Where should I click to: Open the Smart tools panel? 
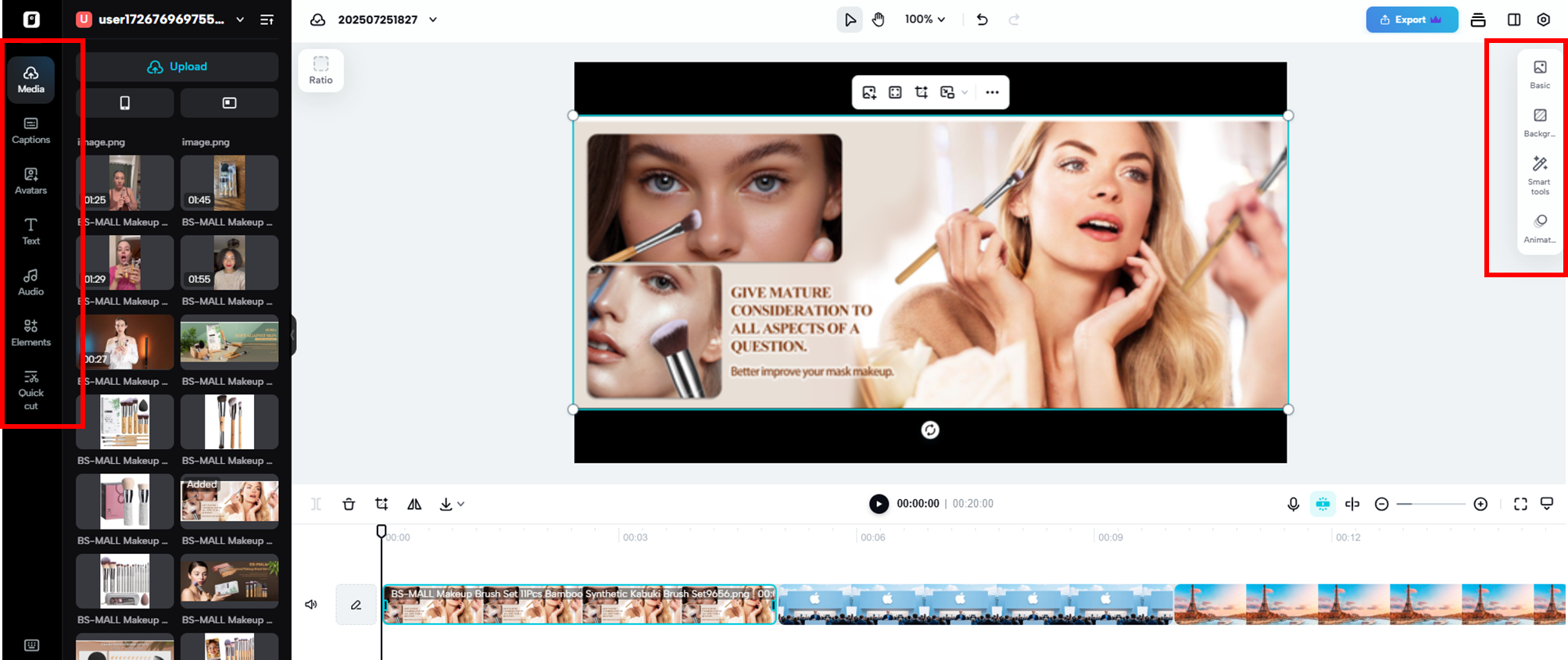coord(1540,175)
